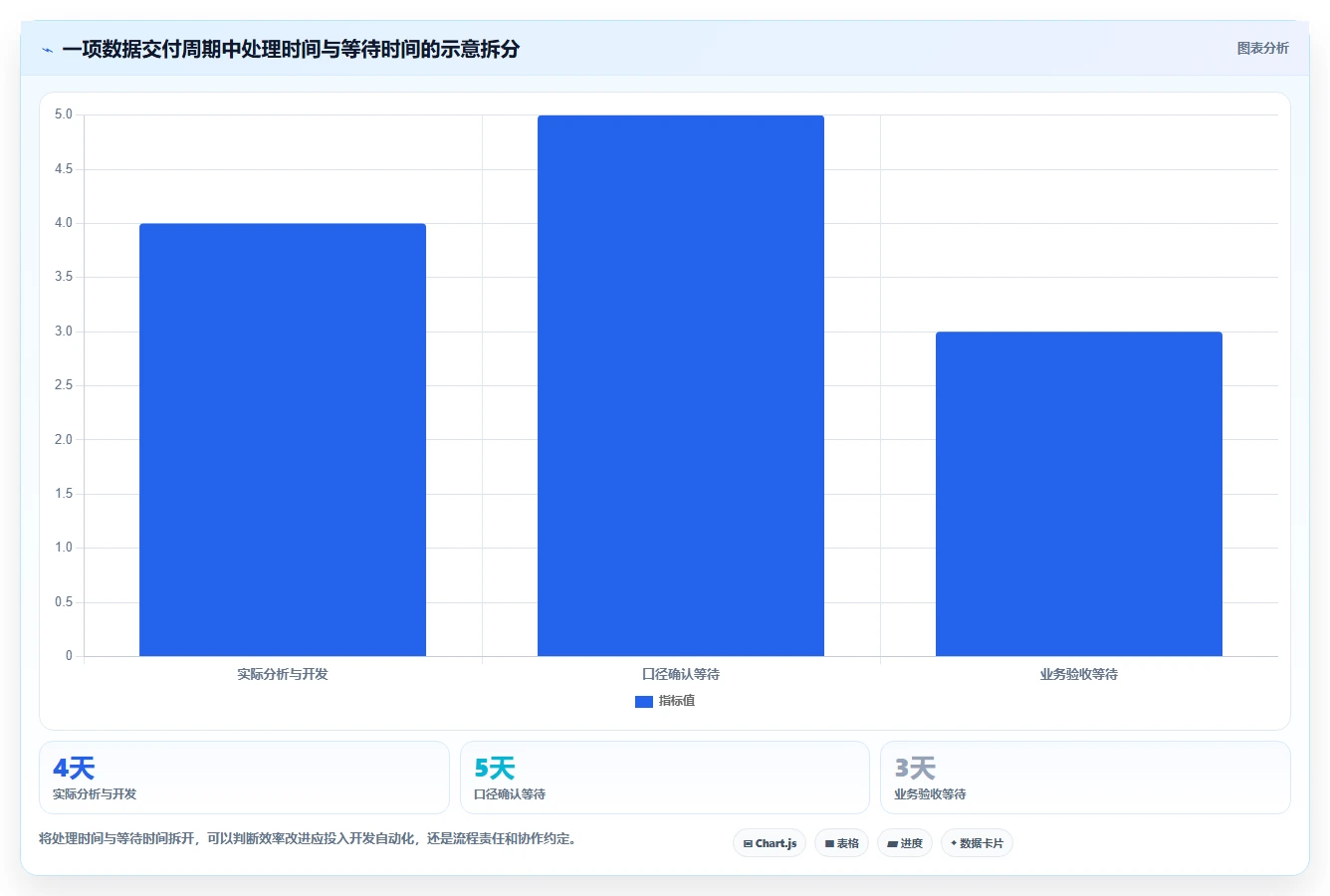
Task: Select the 3天 业务验收等待 card
Action: 1085,778
